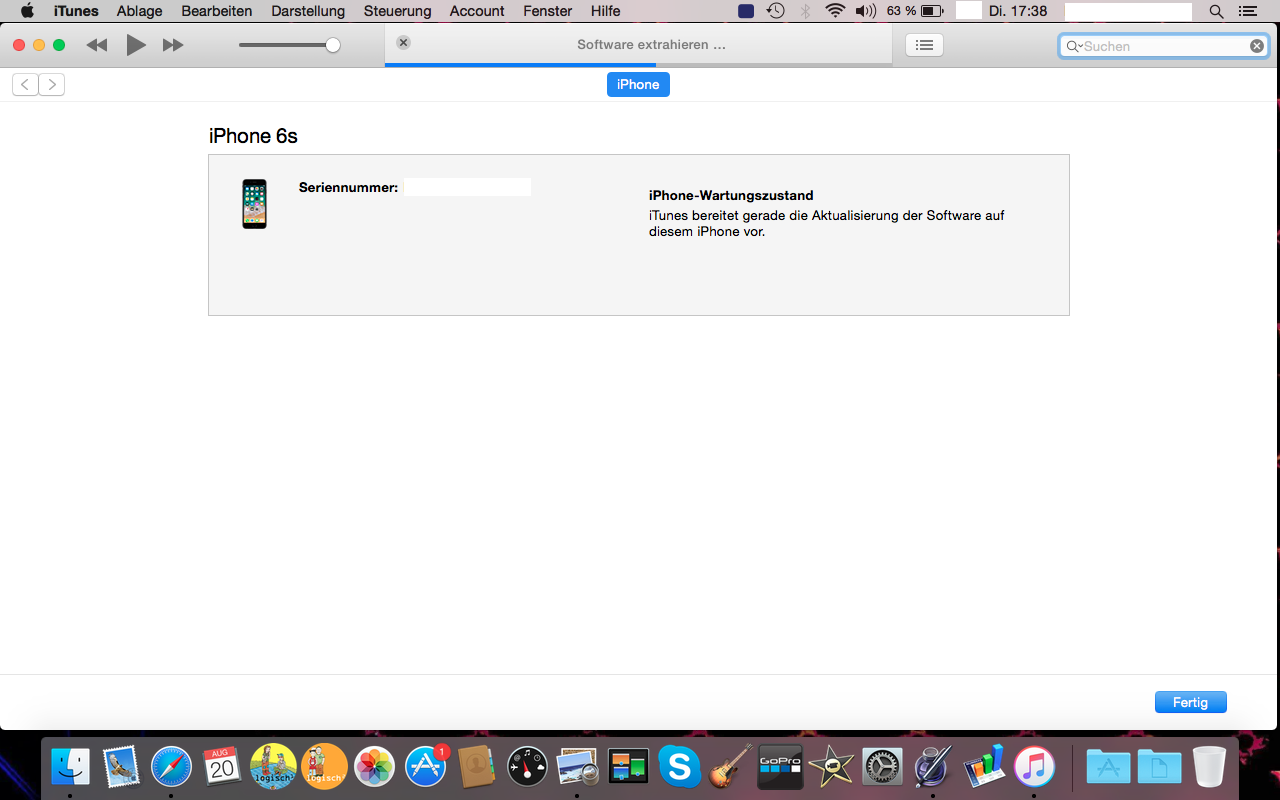Screen dimensions: 1280x800
Task: Click the Suchen search field
Action: 1163,46
